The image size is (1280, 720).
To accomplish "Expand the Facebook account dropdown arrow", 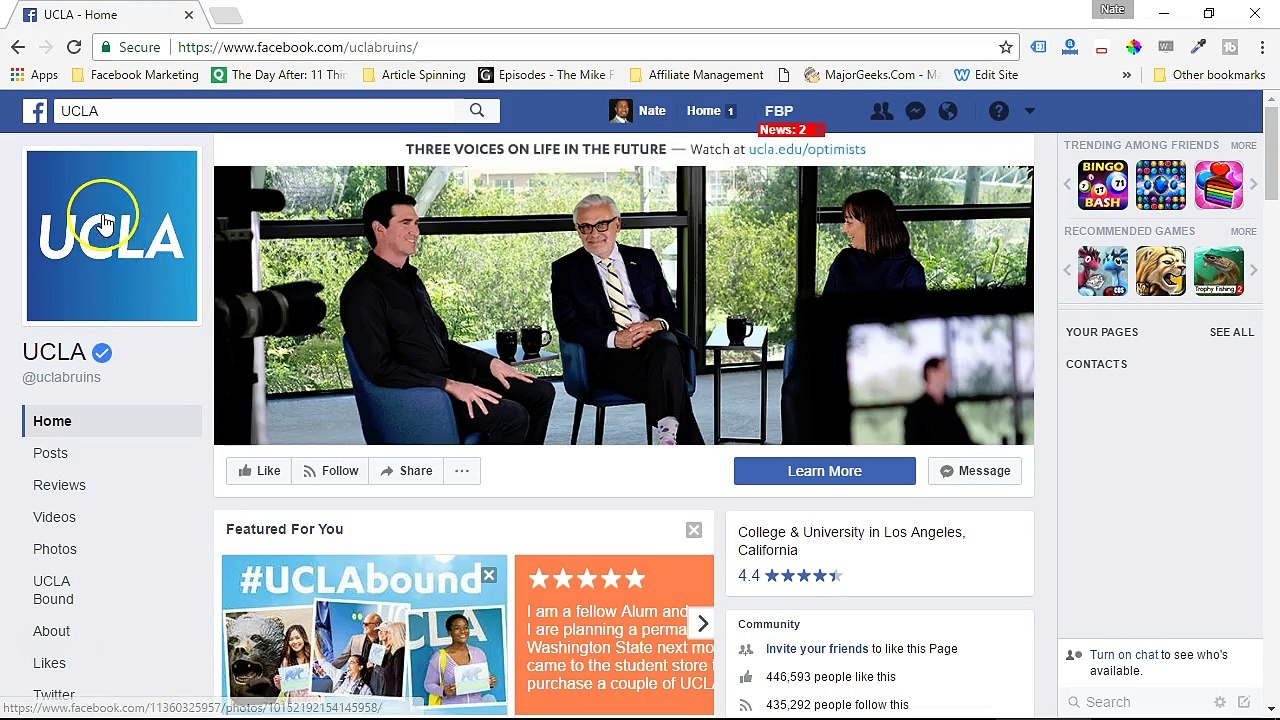I will [x=1029, y=111].
